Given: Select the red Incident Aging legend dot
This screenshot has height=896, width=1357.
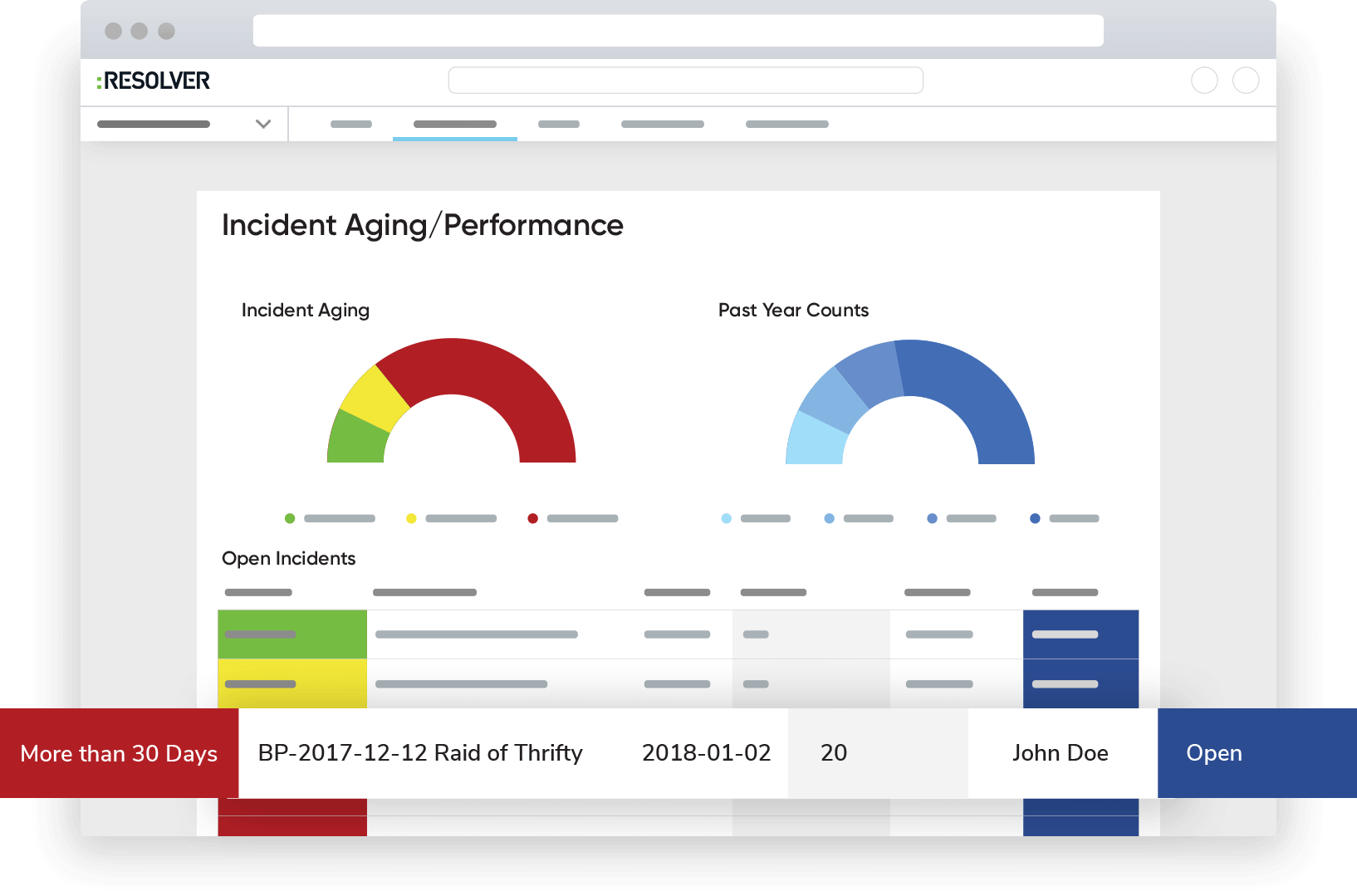Looking at the screenshot, I should [532, 518].
